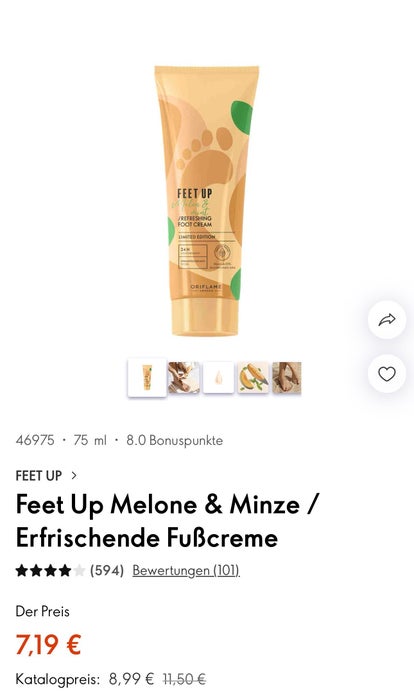Open the large foot cream product image
This screenshot has height=694, width=414.
[x=206, y=200]
